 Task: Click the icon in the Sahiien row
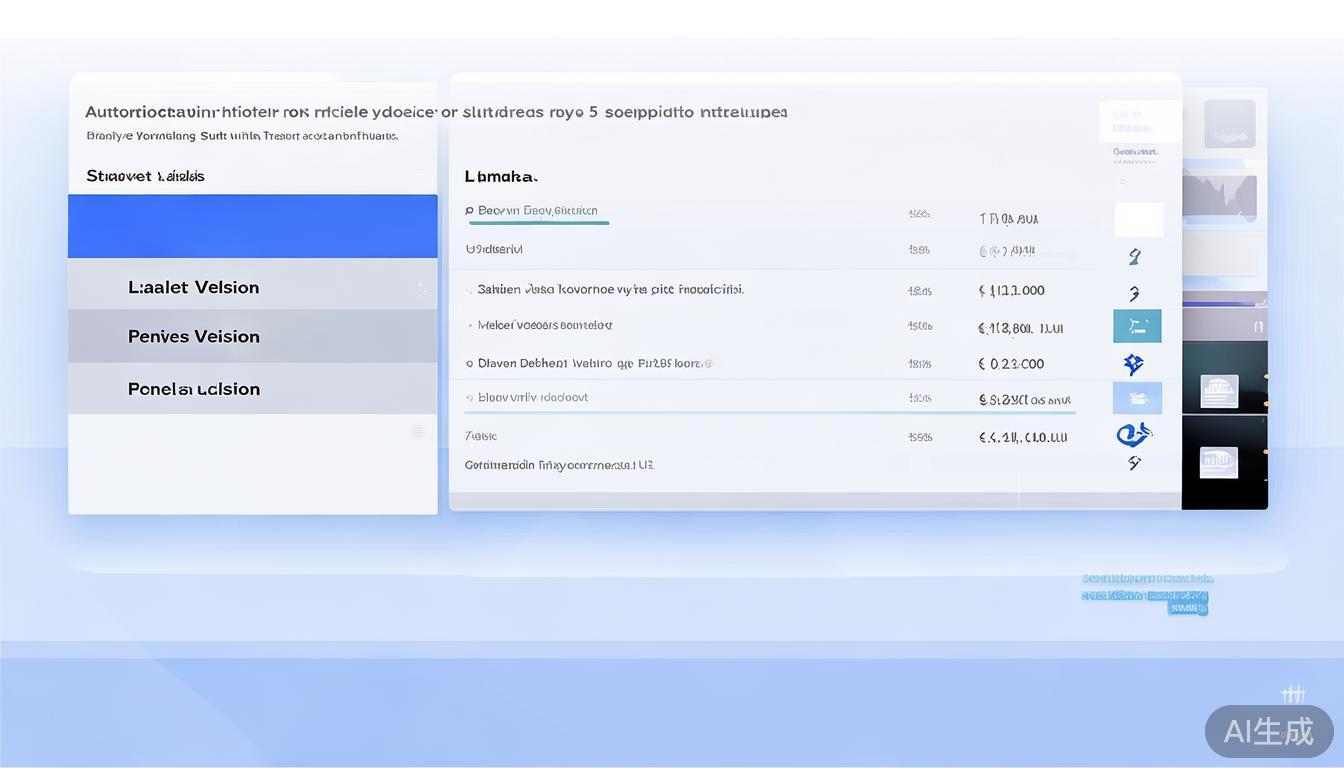pyautogui.click(x=1134, y=293)
